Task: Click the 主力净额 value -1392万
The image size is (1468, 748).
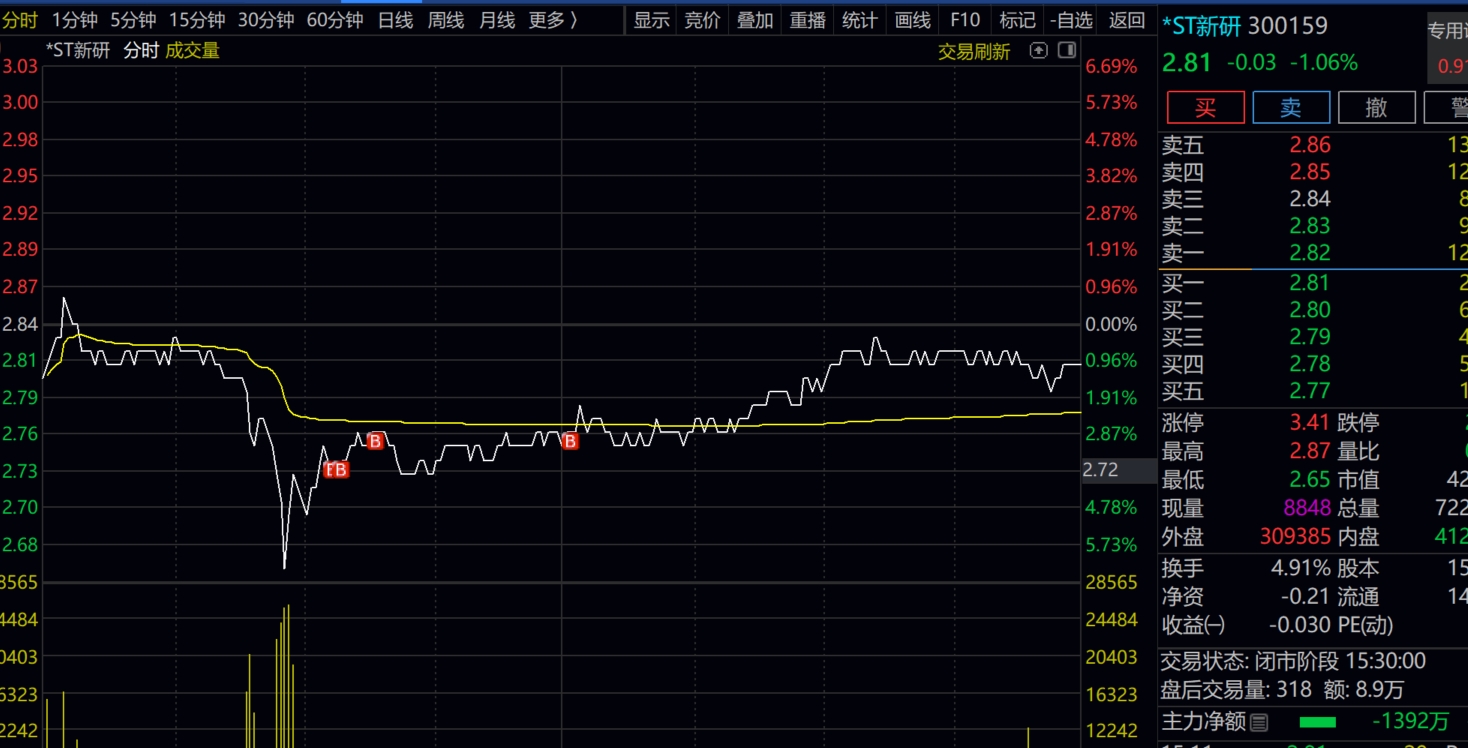Action: click(x=1411, y=721)
